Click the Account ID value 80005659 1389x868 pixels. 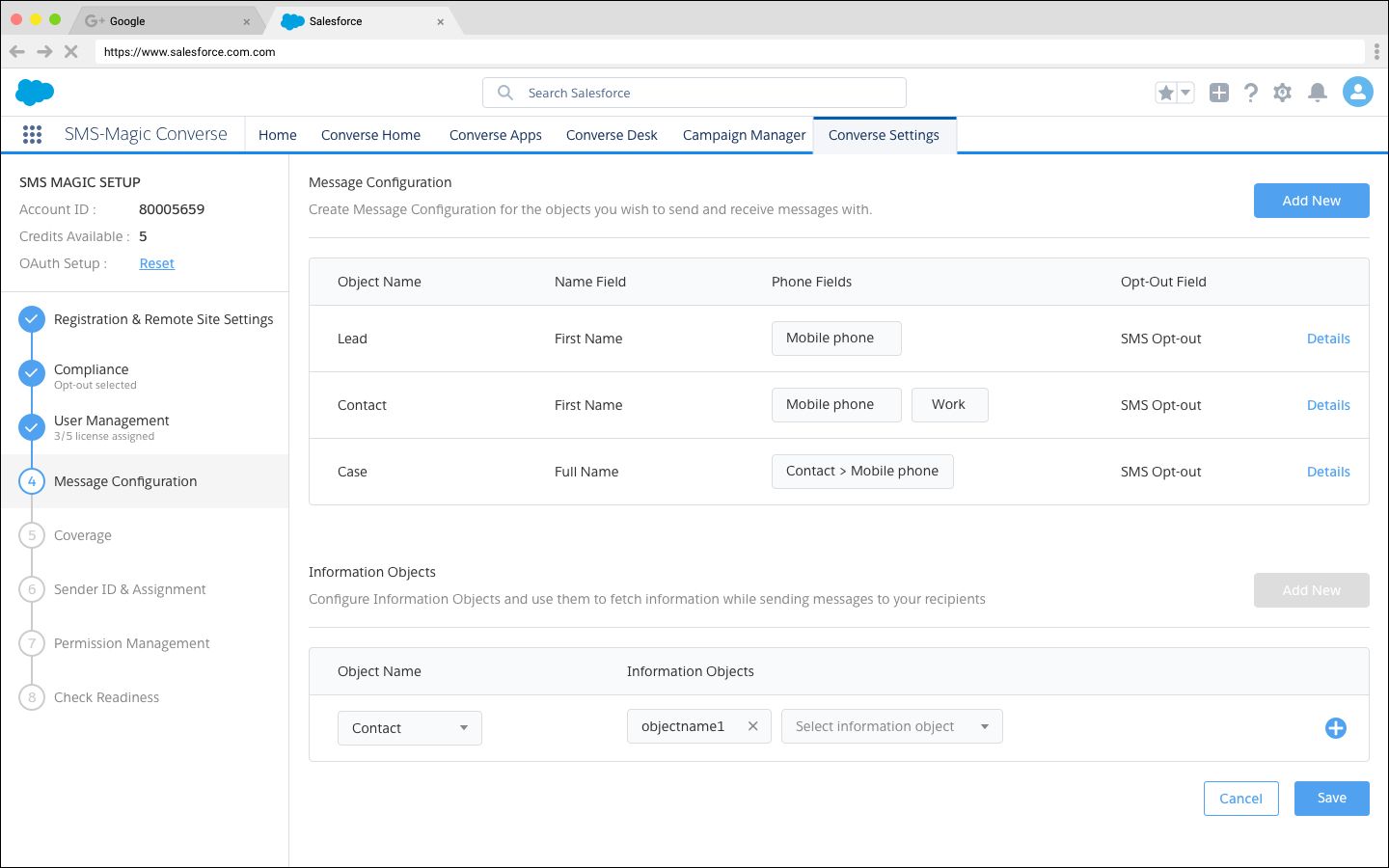172,209
